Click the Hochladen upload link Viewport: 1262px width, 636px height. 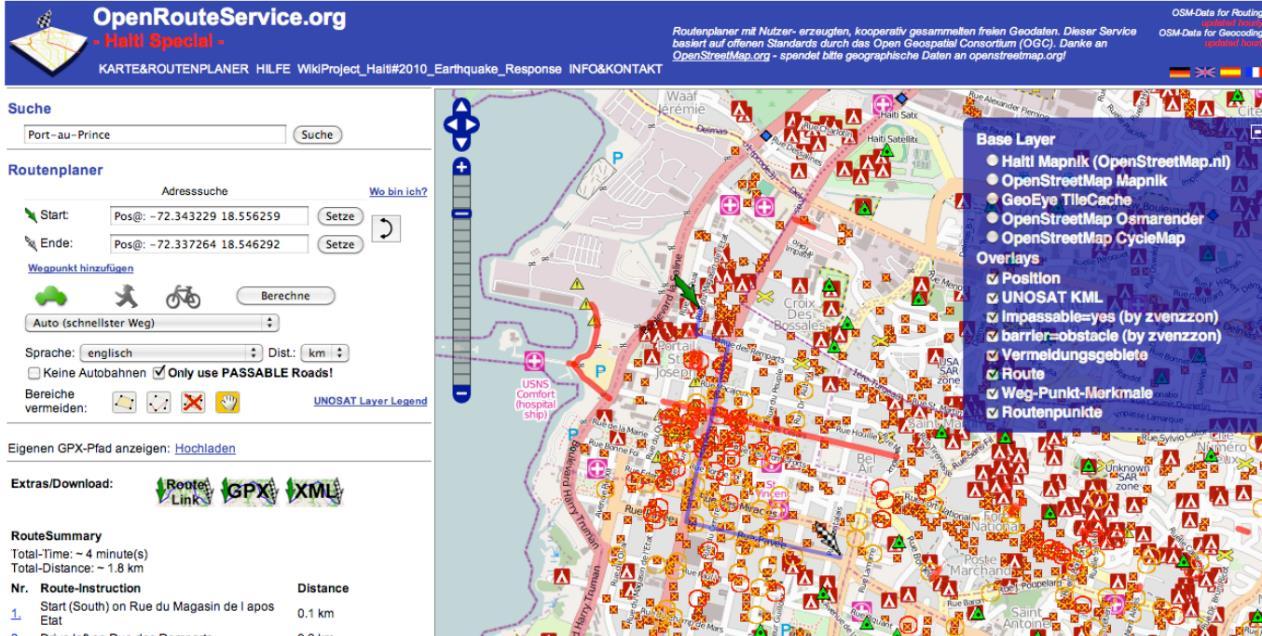click(205, 449)
